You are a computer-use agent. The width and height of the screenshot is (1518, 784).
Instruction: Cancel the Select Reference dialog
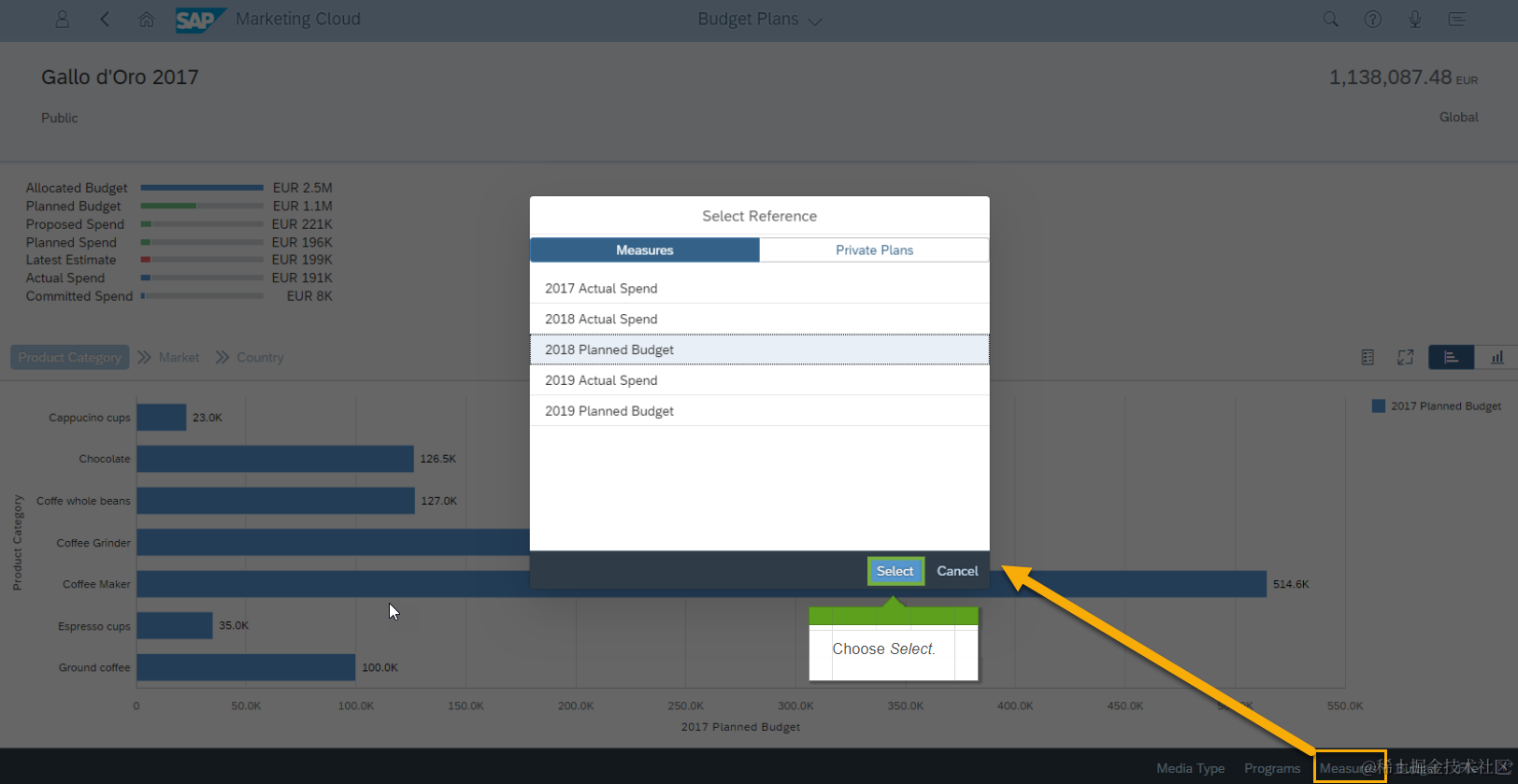point(957,571)
